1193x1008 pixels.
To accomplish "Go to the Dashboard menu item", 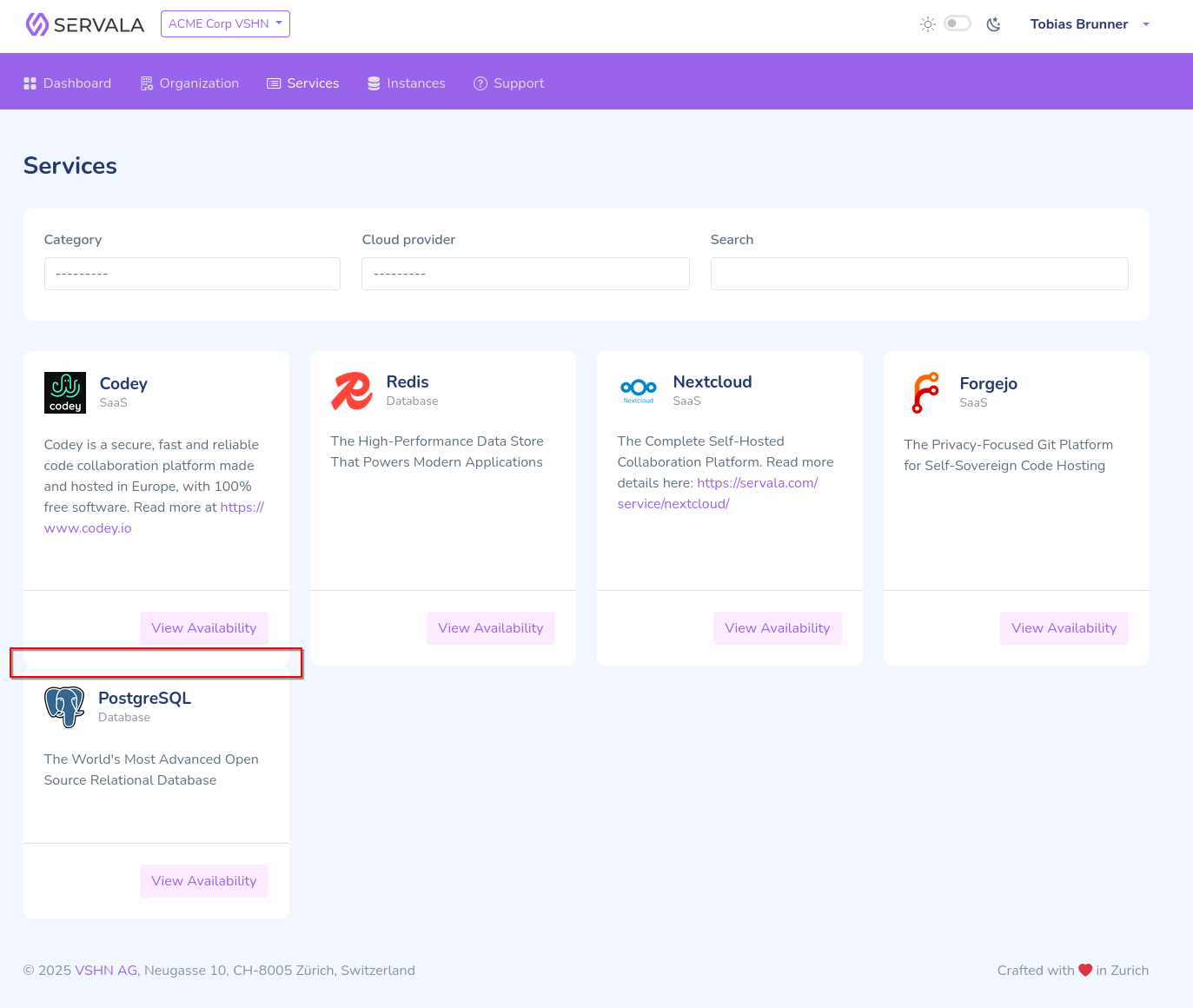I will point(68,83).
